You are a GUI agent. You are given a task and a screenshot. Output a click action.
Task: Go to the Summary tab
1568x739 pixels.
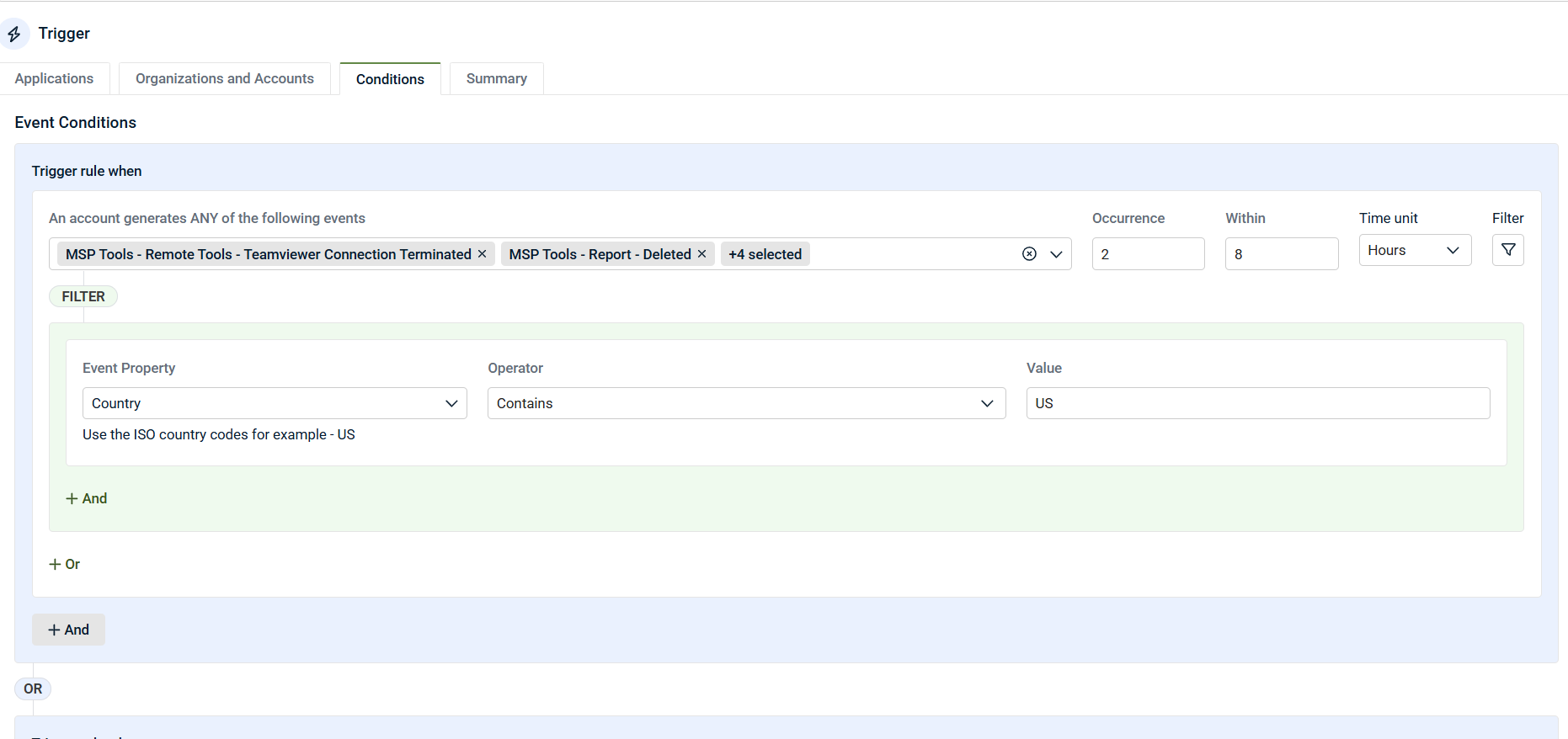(x=496, y=79)
